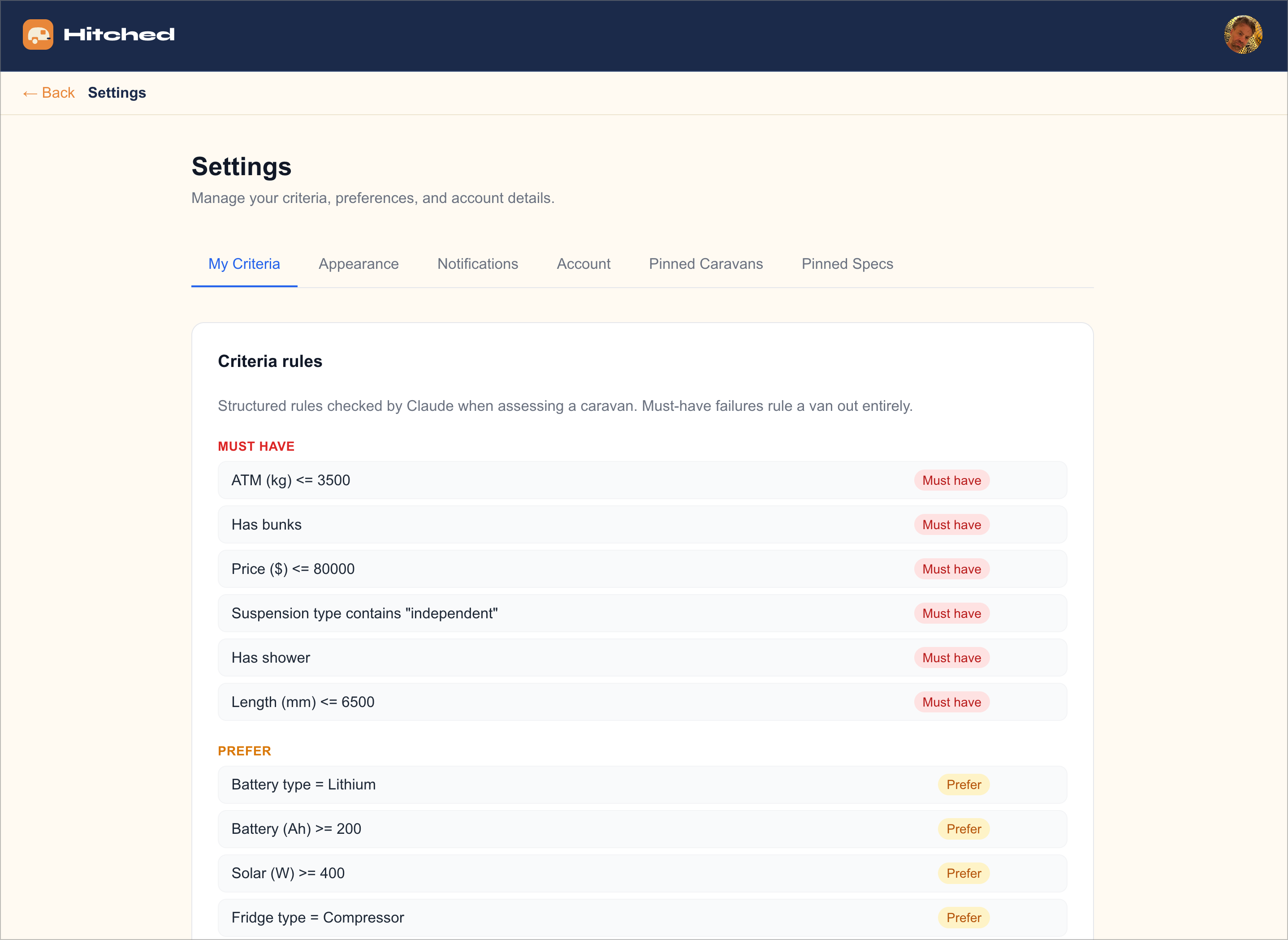The width and height of the screenshot is (1288, 940).
Task: Open the Notifications tab
Action: click(478, 264)
